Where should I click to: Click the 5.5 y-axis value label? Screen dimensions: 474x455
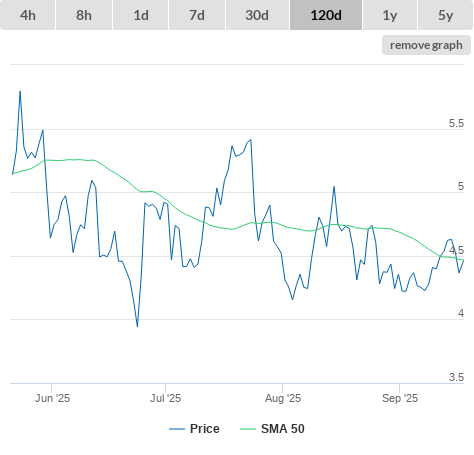click(x=456, y=123)
